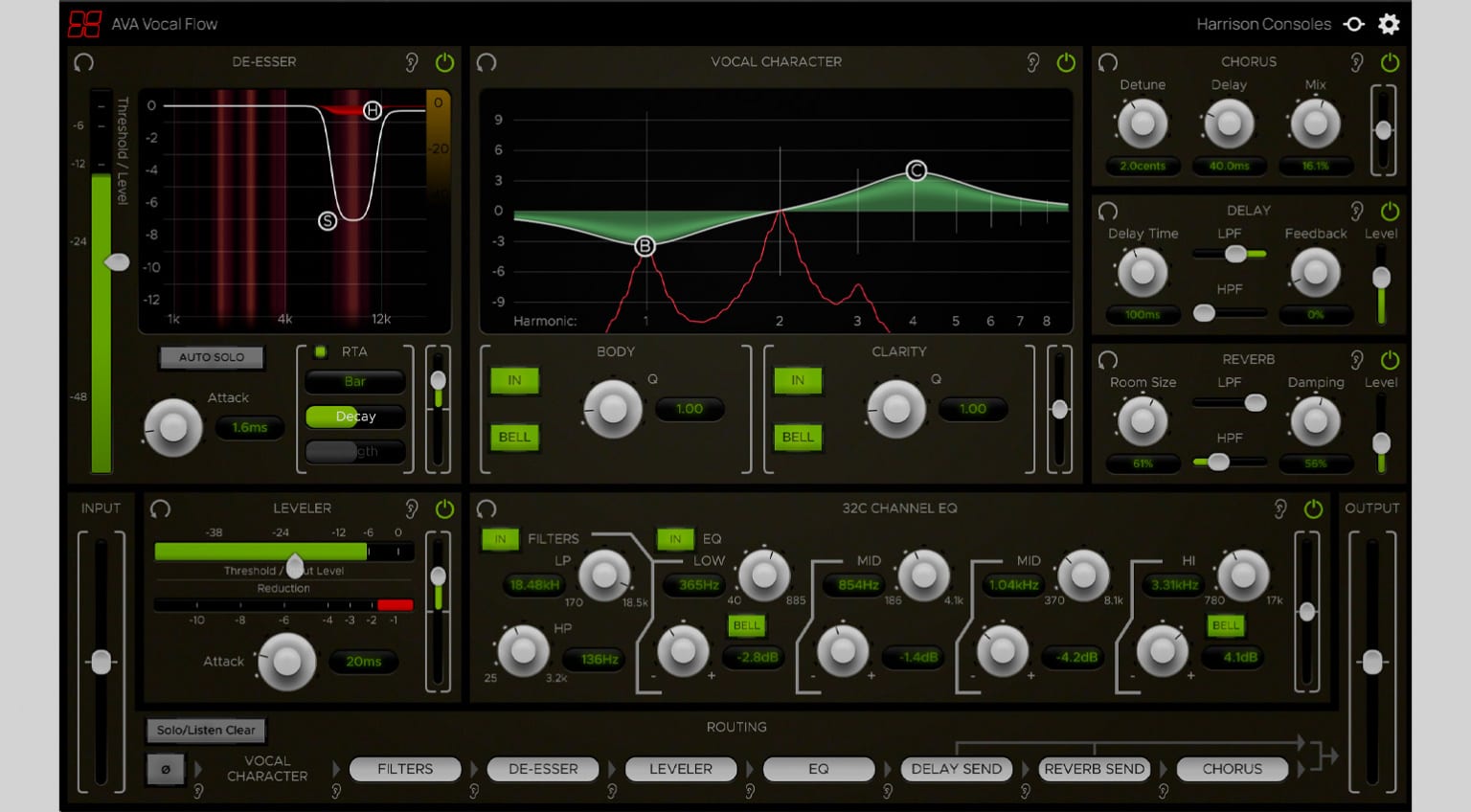This screenshot has height=812, width=1471.
Task: Select the RTA Decay option
Action: coord(354,417)
